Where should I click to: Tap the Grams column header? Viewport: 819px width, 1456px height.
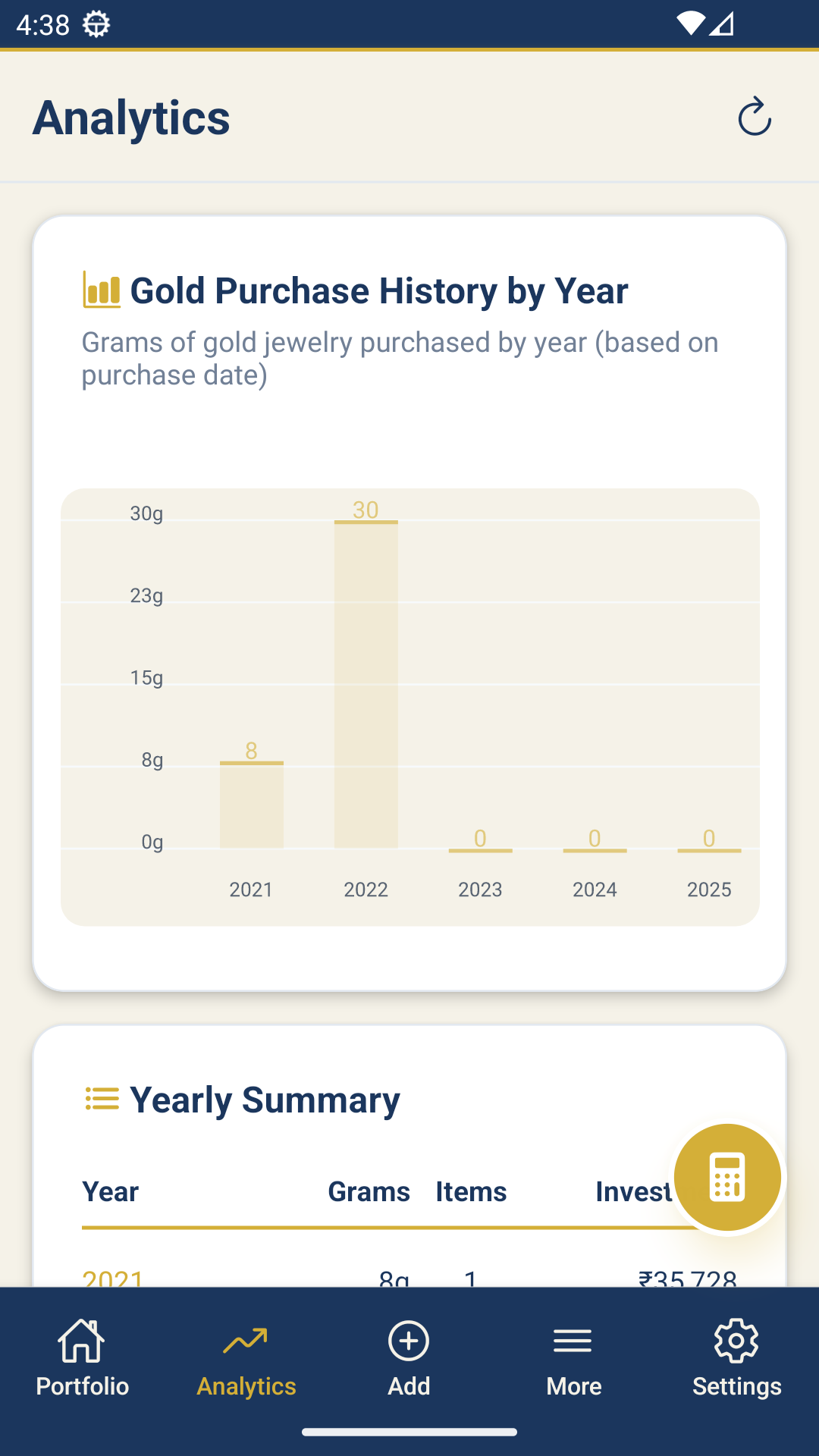pos(369,1192)
